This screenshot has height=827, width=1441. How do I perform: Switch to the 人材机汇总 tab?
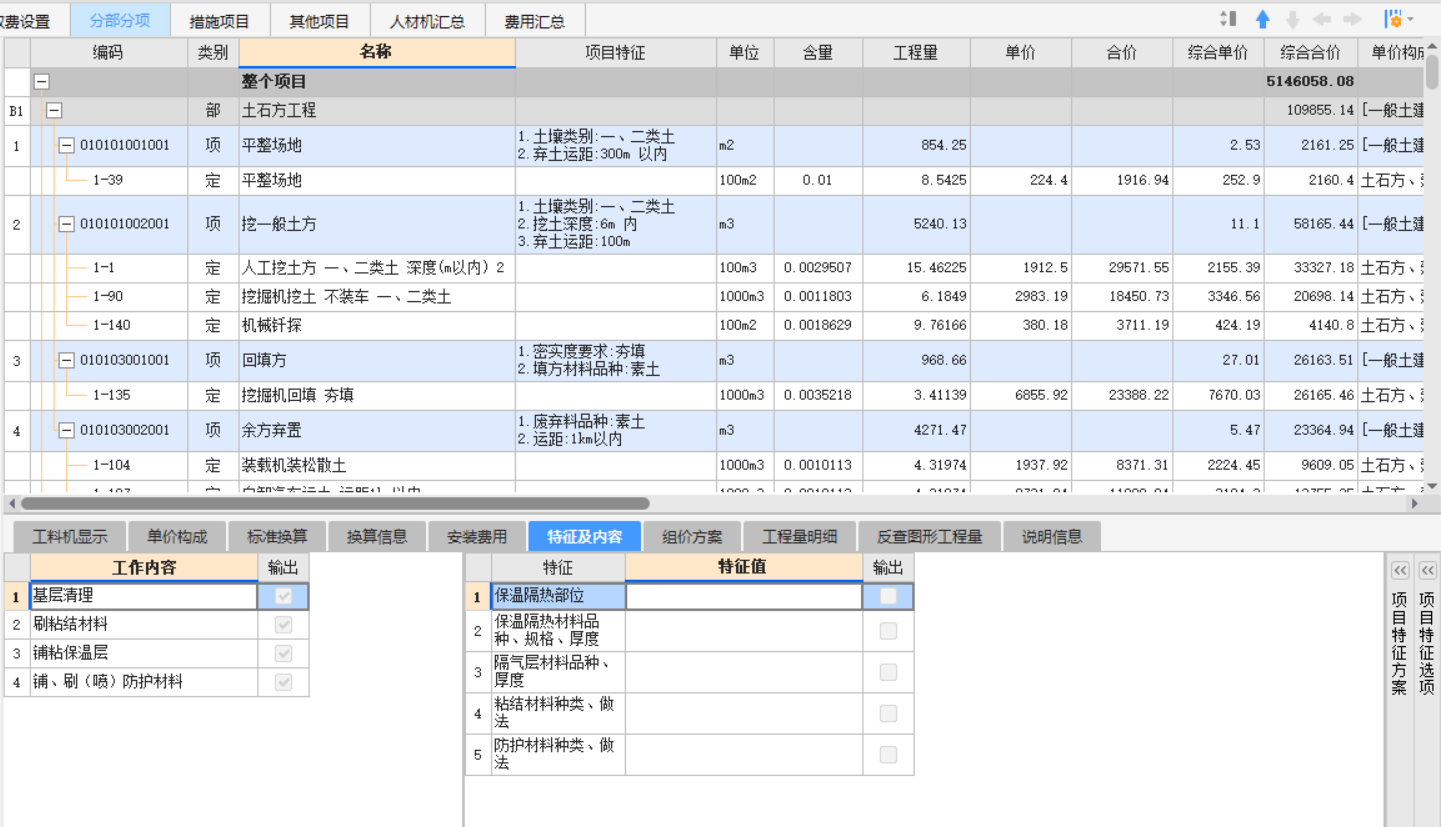coord(427,20)
